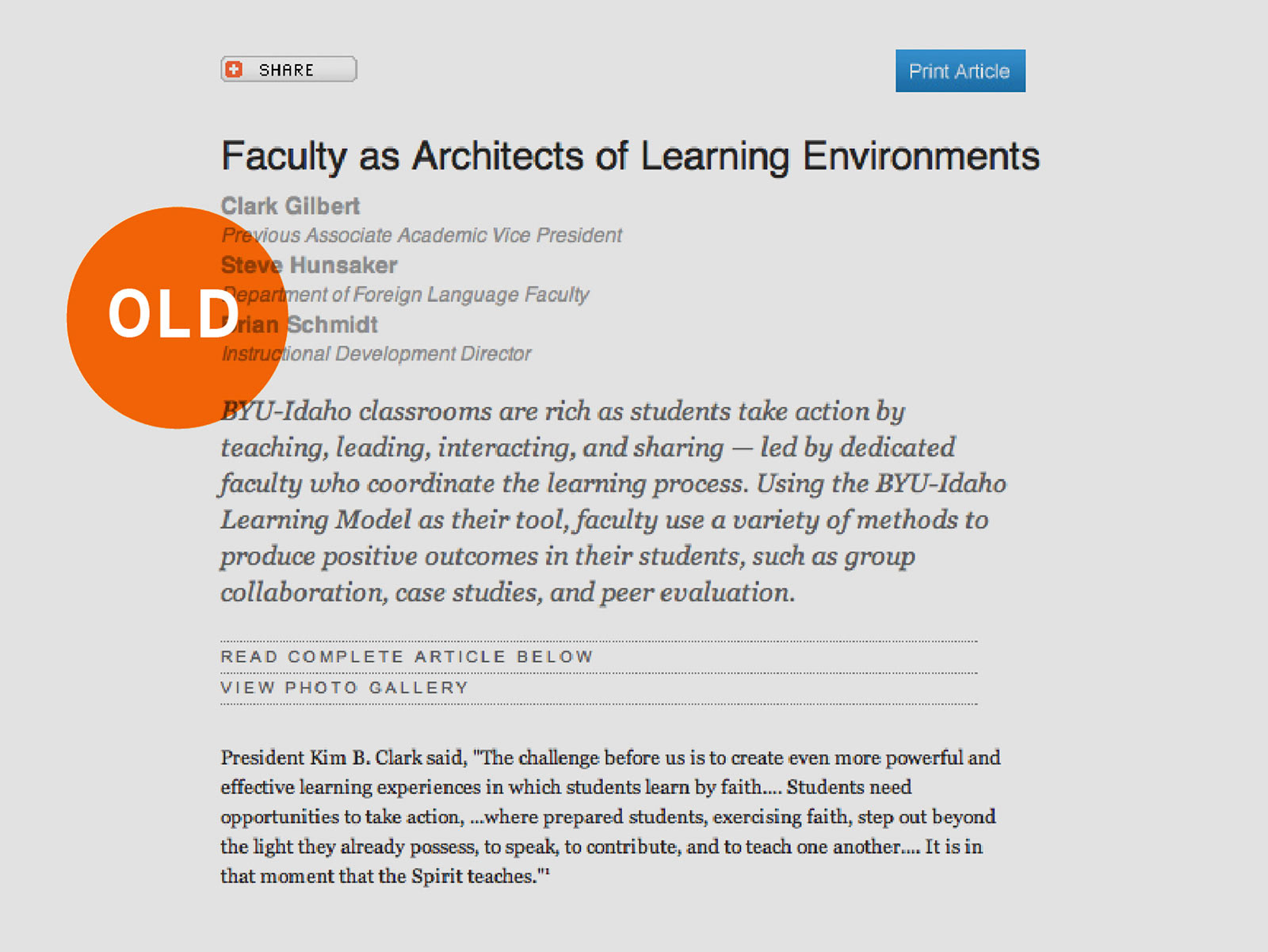Click Department of Foreign Language Faculty text

(406, 295)
